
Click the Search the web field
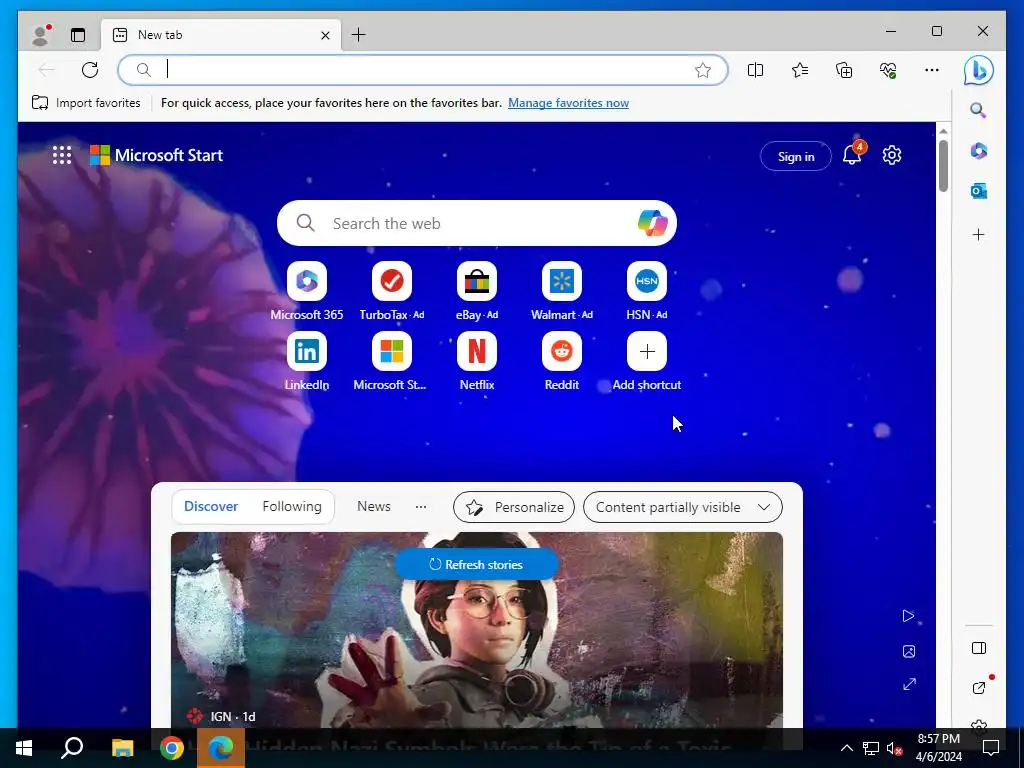[x=477, y=223]
